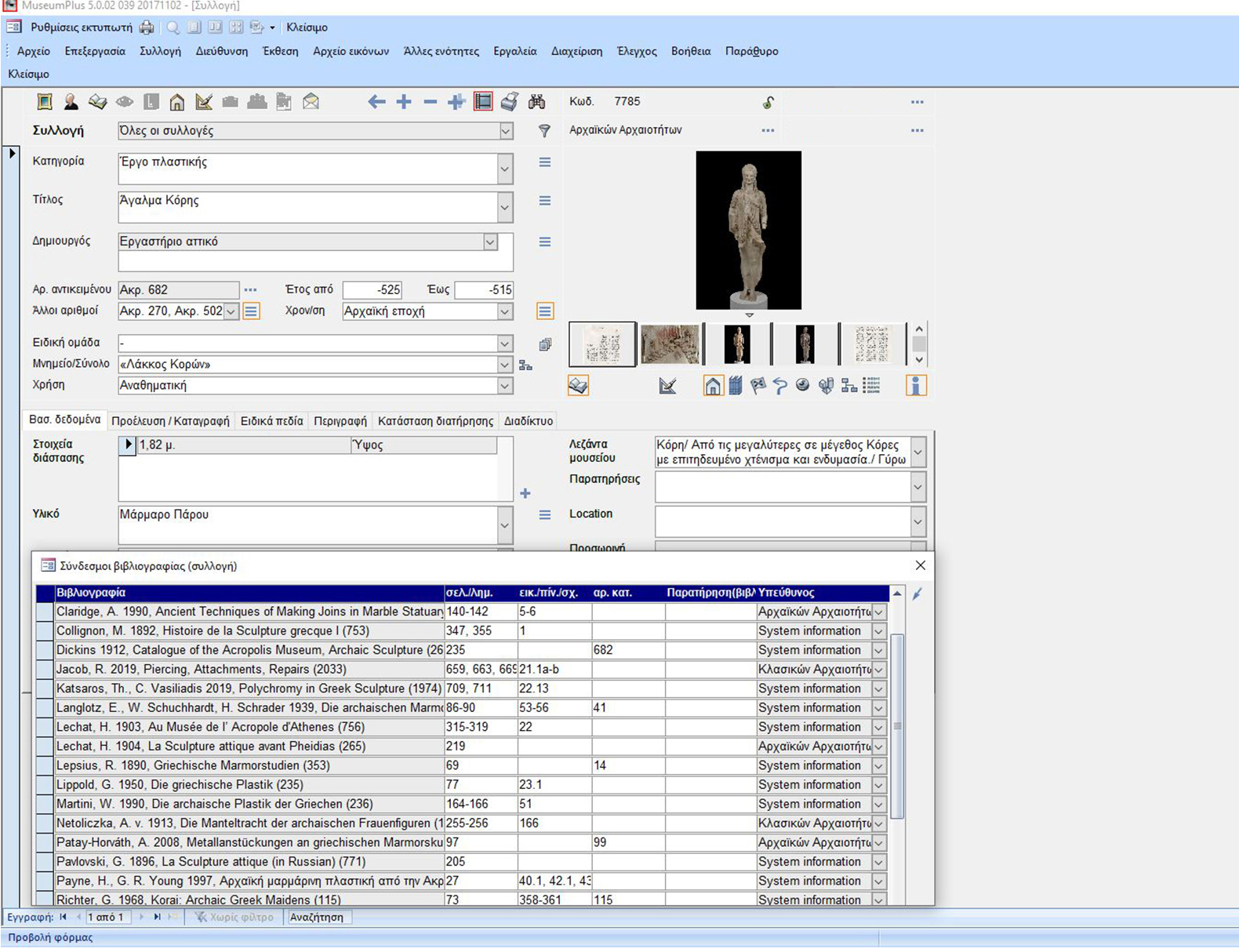This screenshot has width=1239, height=952.
Task: Click the binoculars search icon
Action: pos(536,102)
